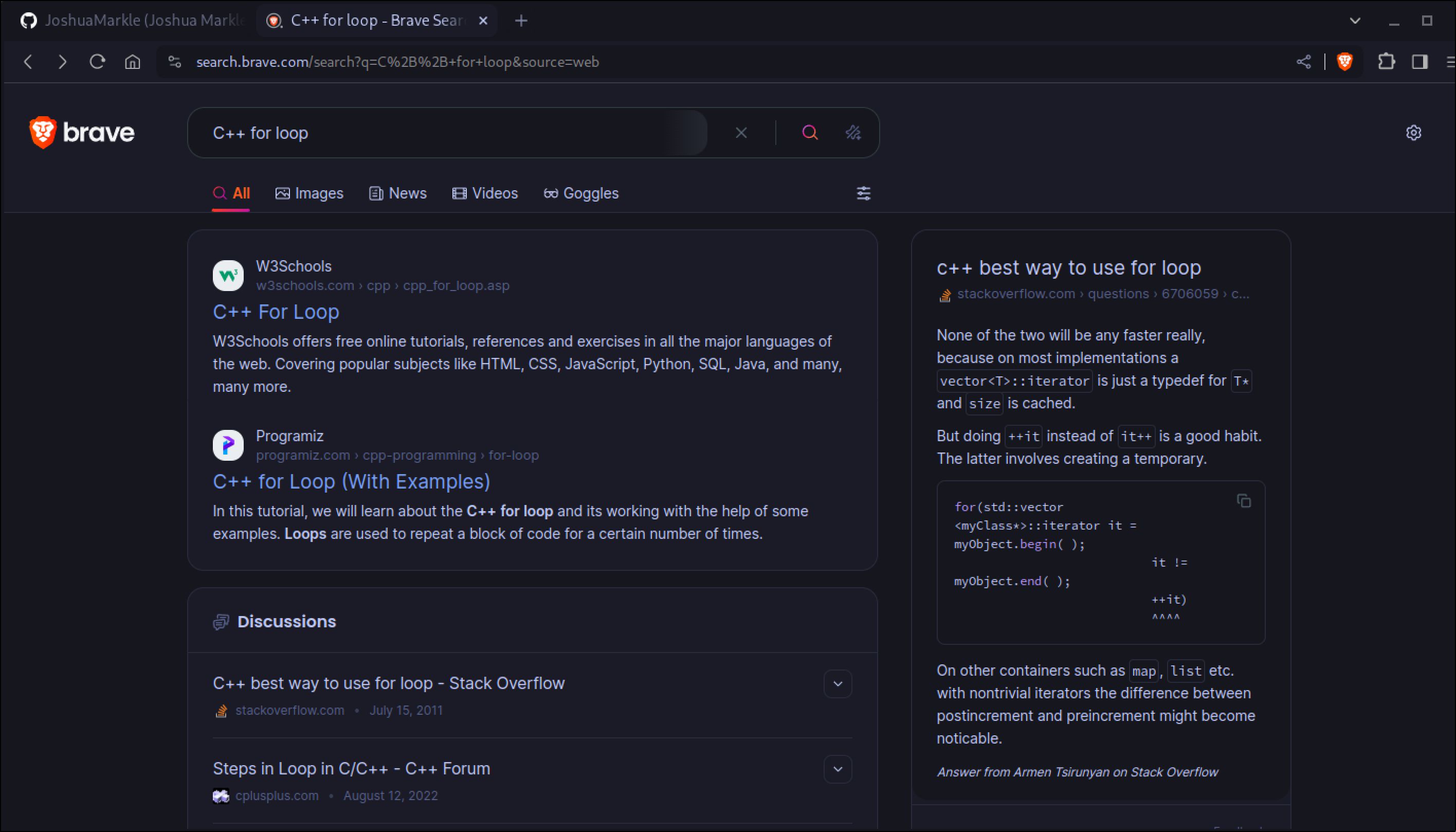The height and width of the screenshot is (832, 1456).
Task: Reload the current page
Action: point(98,62)
